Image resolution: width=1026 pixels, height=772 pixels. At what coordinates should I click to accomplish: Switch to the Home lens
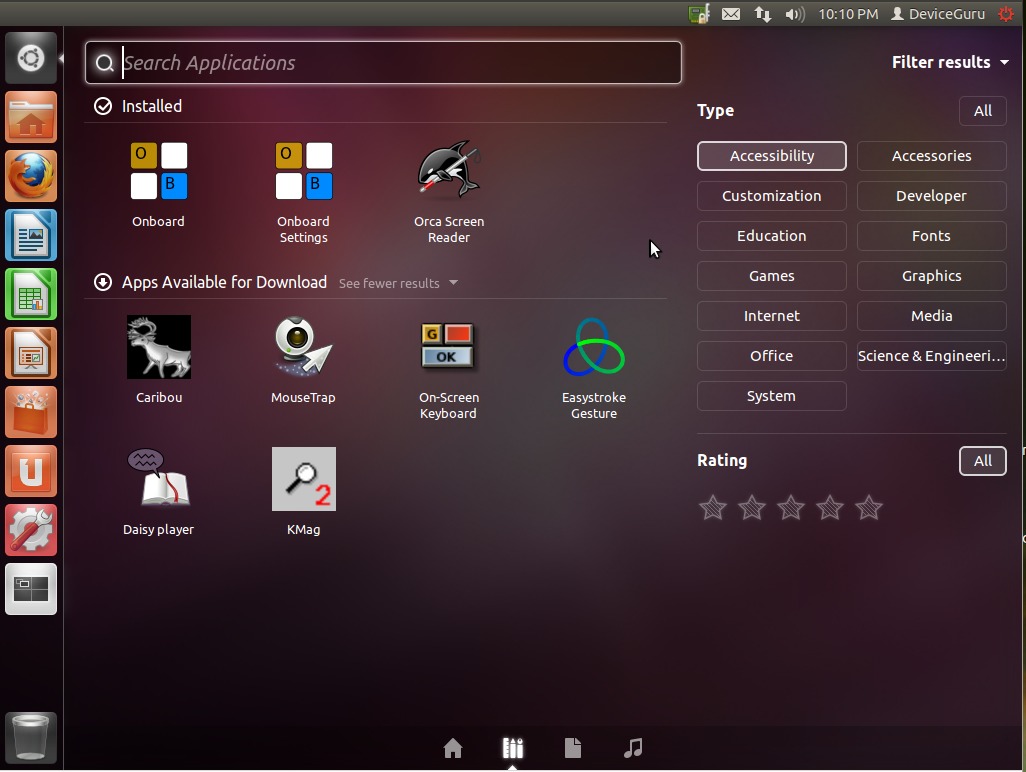tap(453, 748)
